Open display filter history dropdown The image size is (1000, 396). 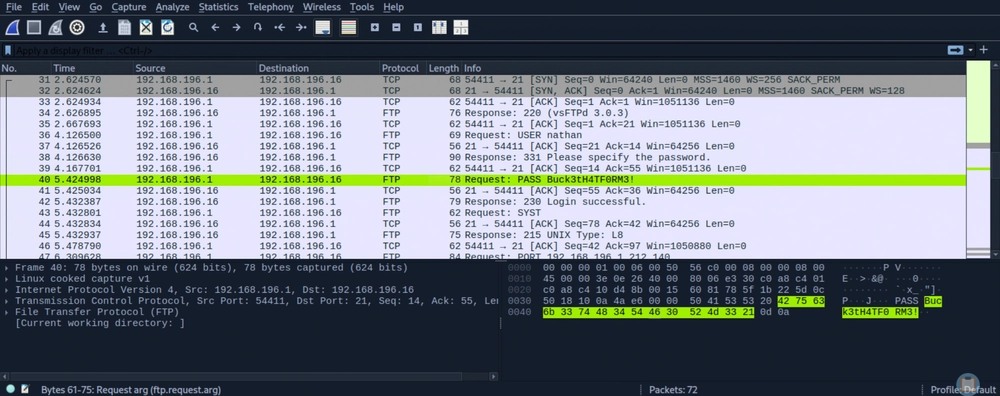pyautogui.click(x=971, y=50)
